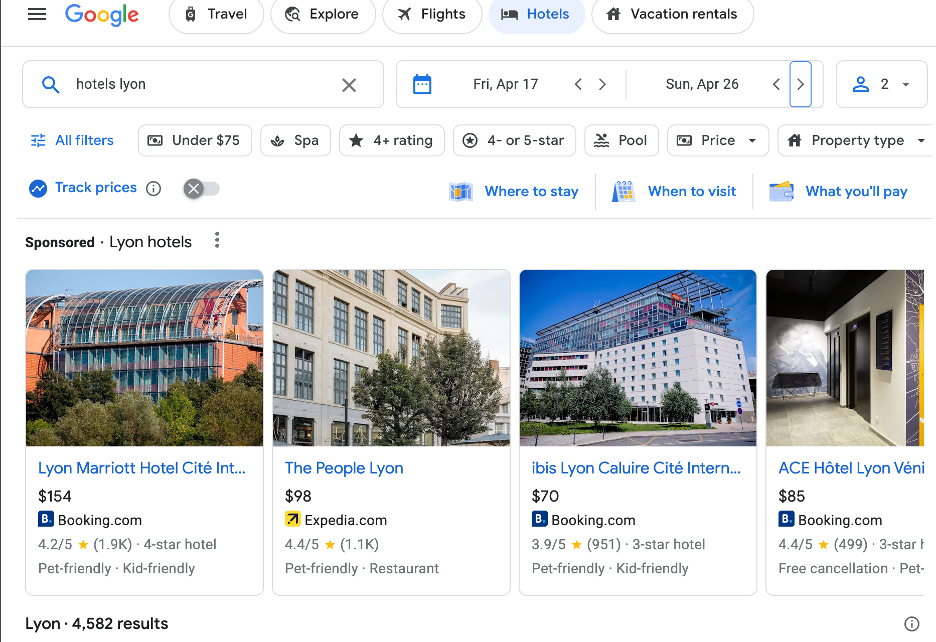Open All filters panel
This screenshot has width=936, height=642.
point(72,140)
